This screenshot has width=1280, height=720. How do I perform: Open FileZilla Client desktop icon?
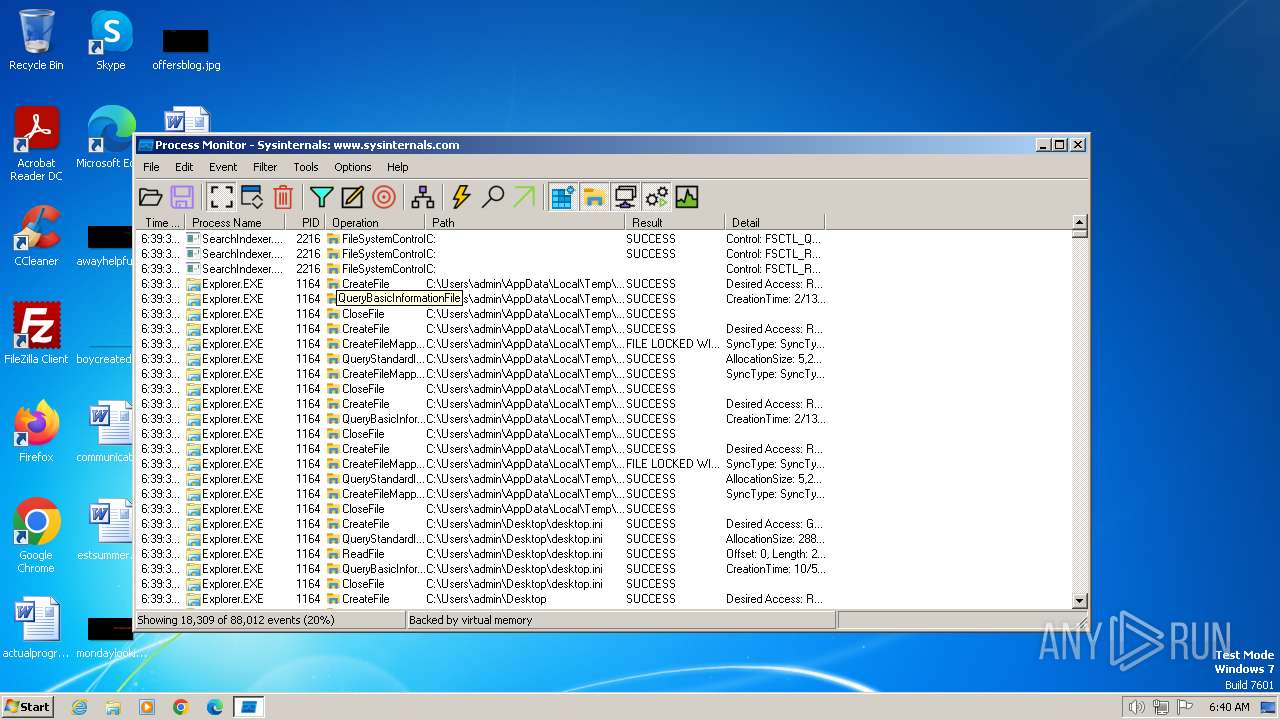tap(36, 333)
